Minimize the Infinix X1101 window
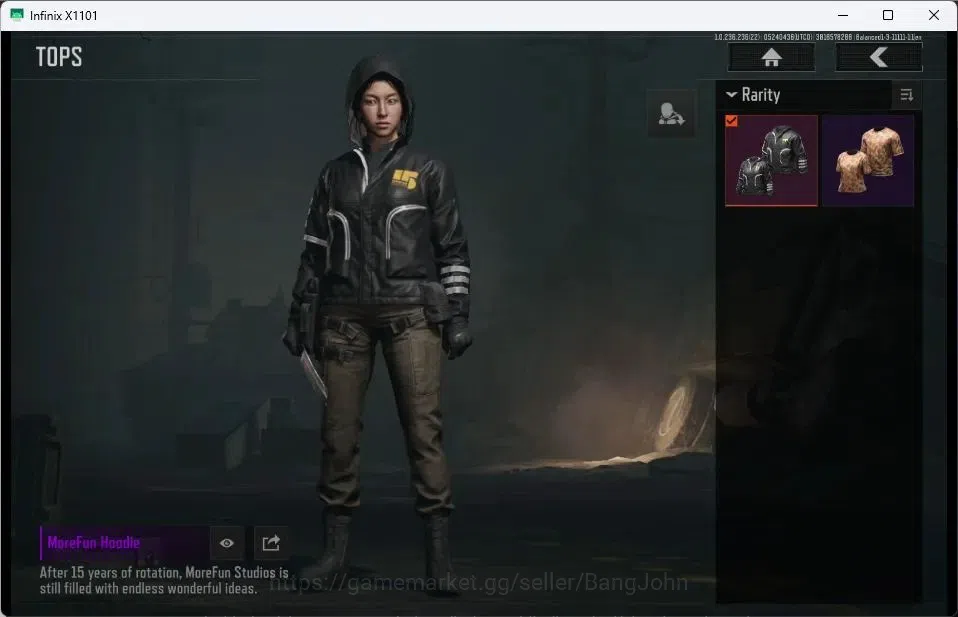958x617 pixels. click(843, 15)
